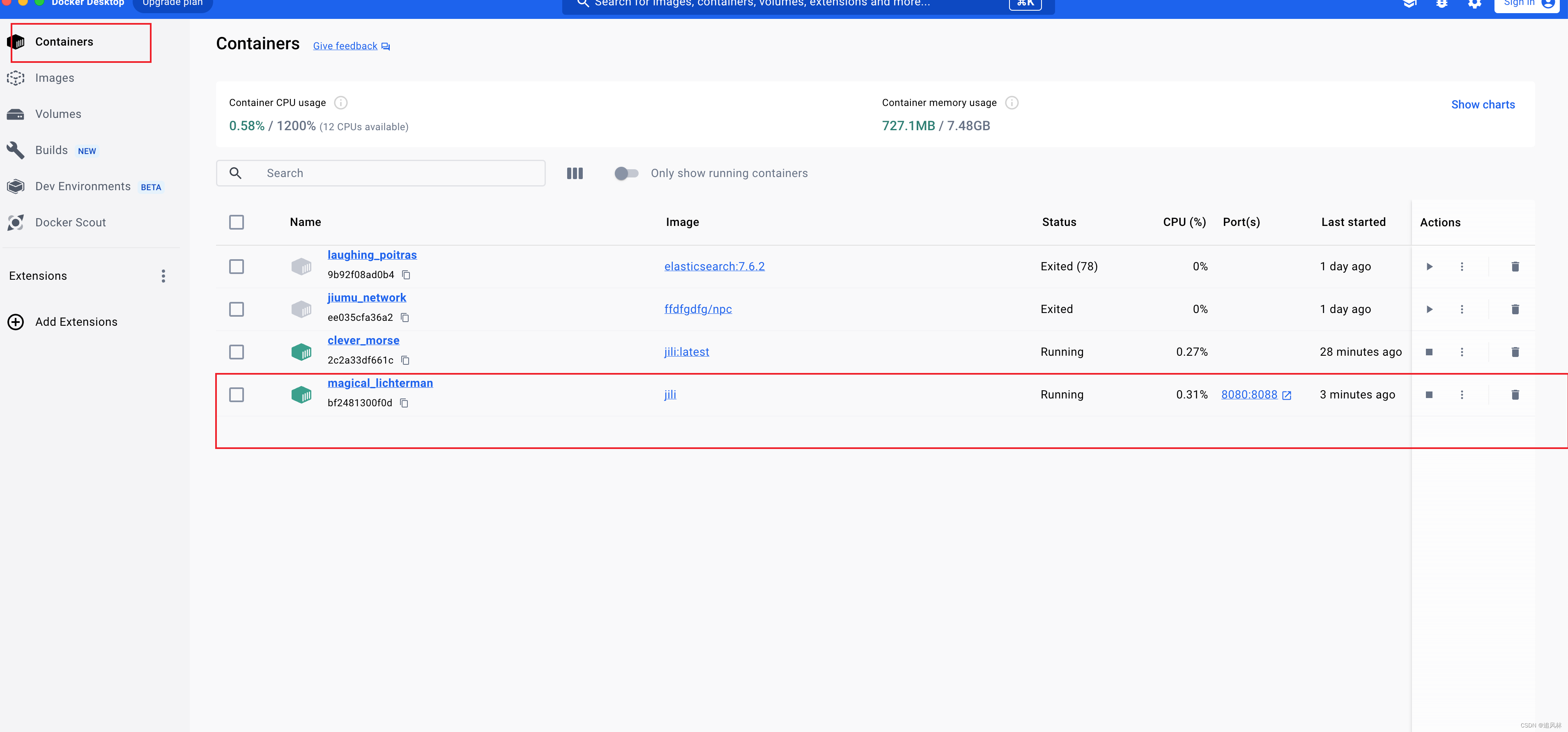Sort by Image column header
The width and height of the screenshot is (1568, 732).
click(x=682, y=222)
